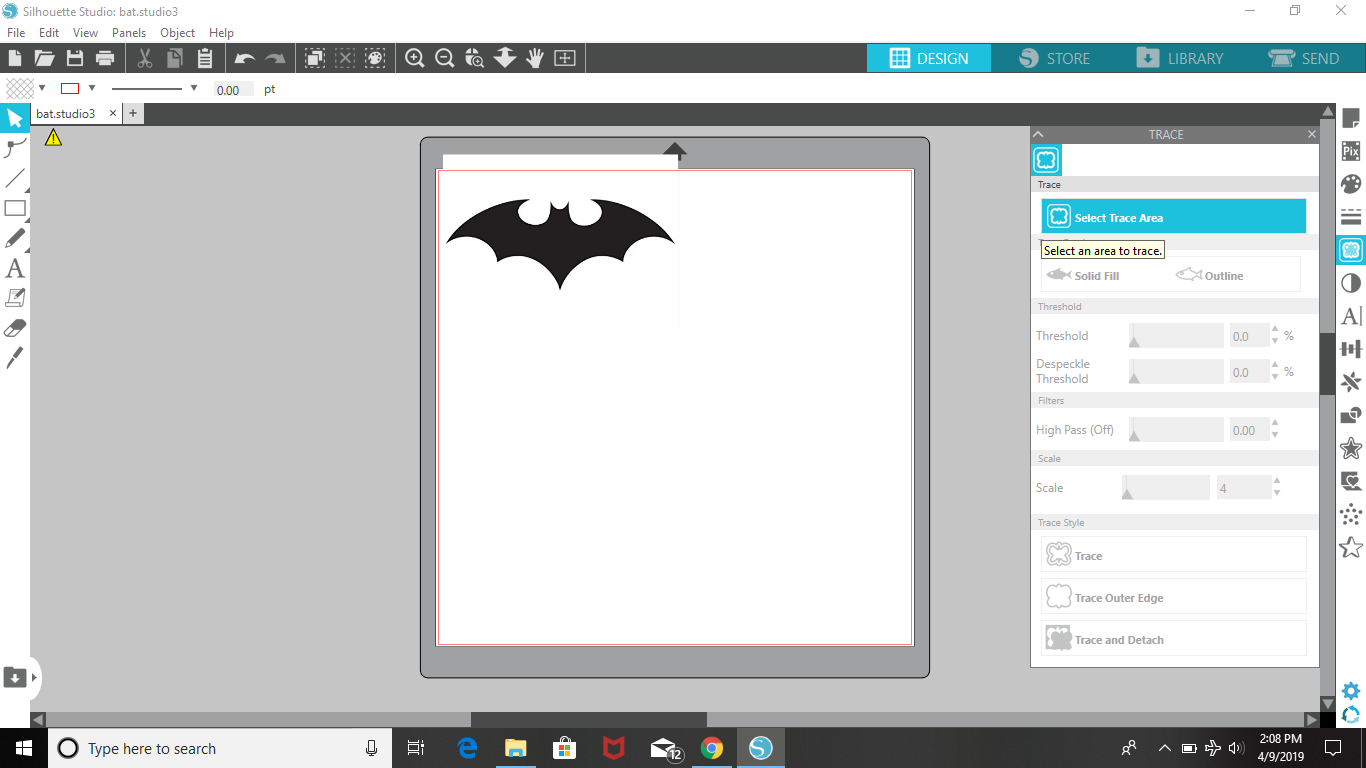Click the Trace and Detach button
1366x768 pixels.
(1174, 639)
